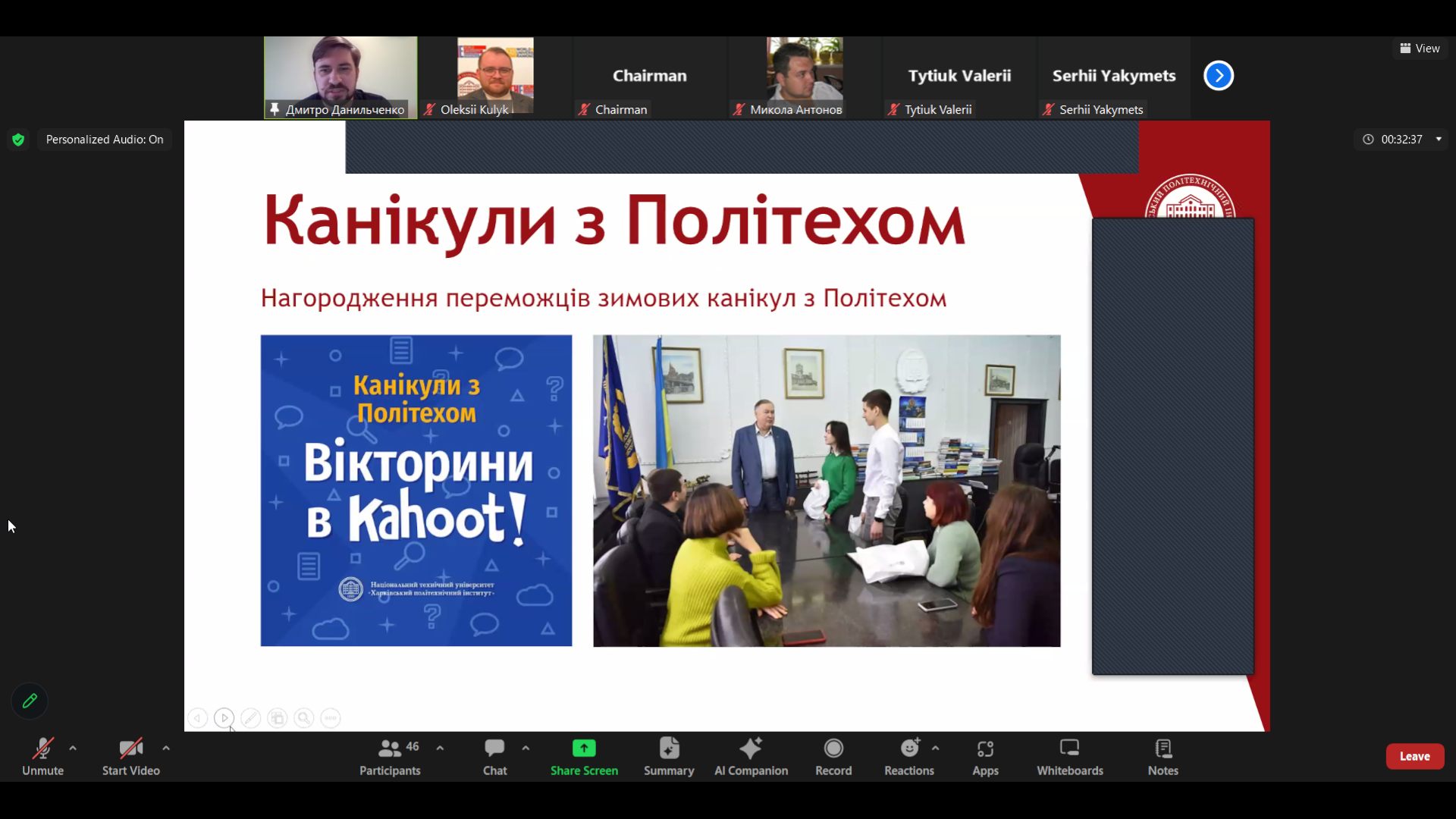Unmute the microphone
Image resolution: width=1456 pixels, height=819 pixels.
pyautogui.click(x=43, y=756)
